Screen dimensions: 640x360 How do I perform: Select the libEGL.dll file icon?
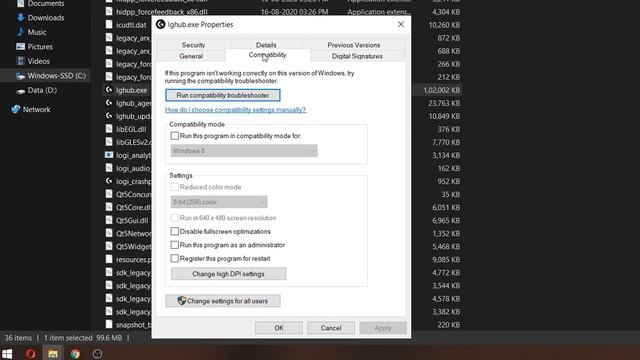tap(109, 129)
